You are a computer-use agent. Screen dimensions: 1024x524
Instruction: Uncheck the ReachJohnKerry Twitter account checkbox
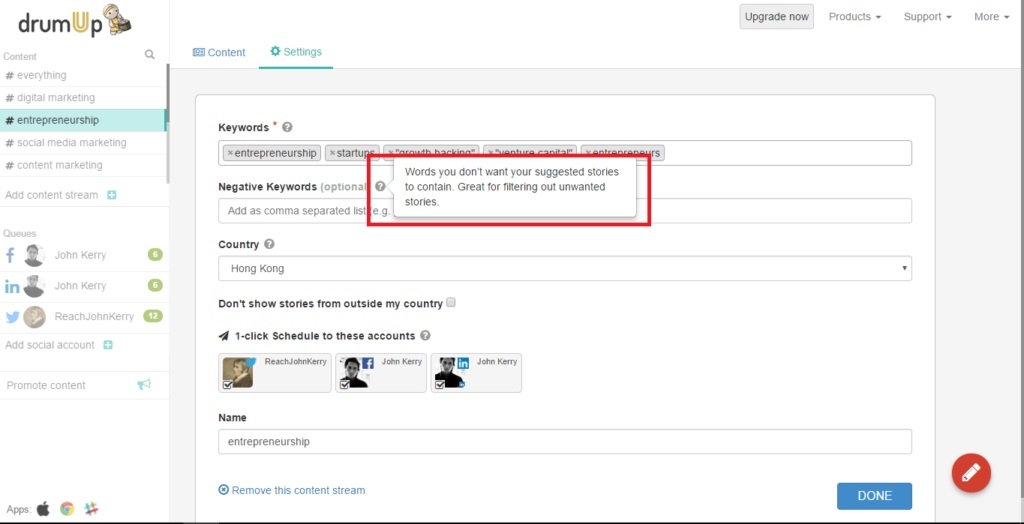point(228,384)
